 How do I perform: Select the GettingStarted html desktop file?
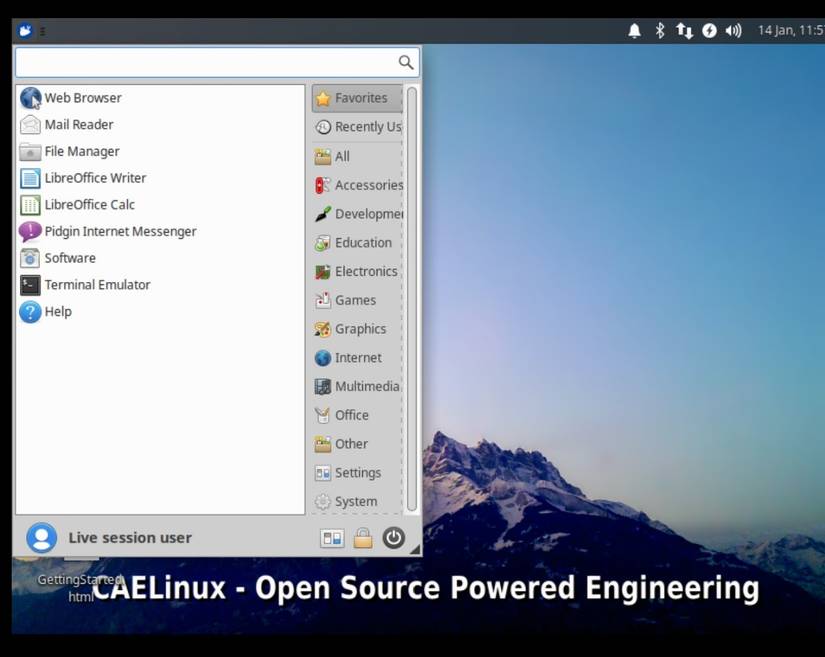[x=80, y=588]
